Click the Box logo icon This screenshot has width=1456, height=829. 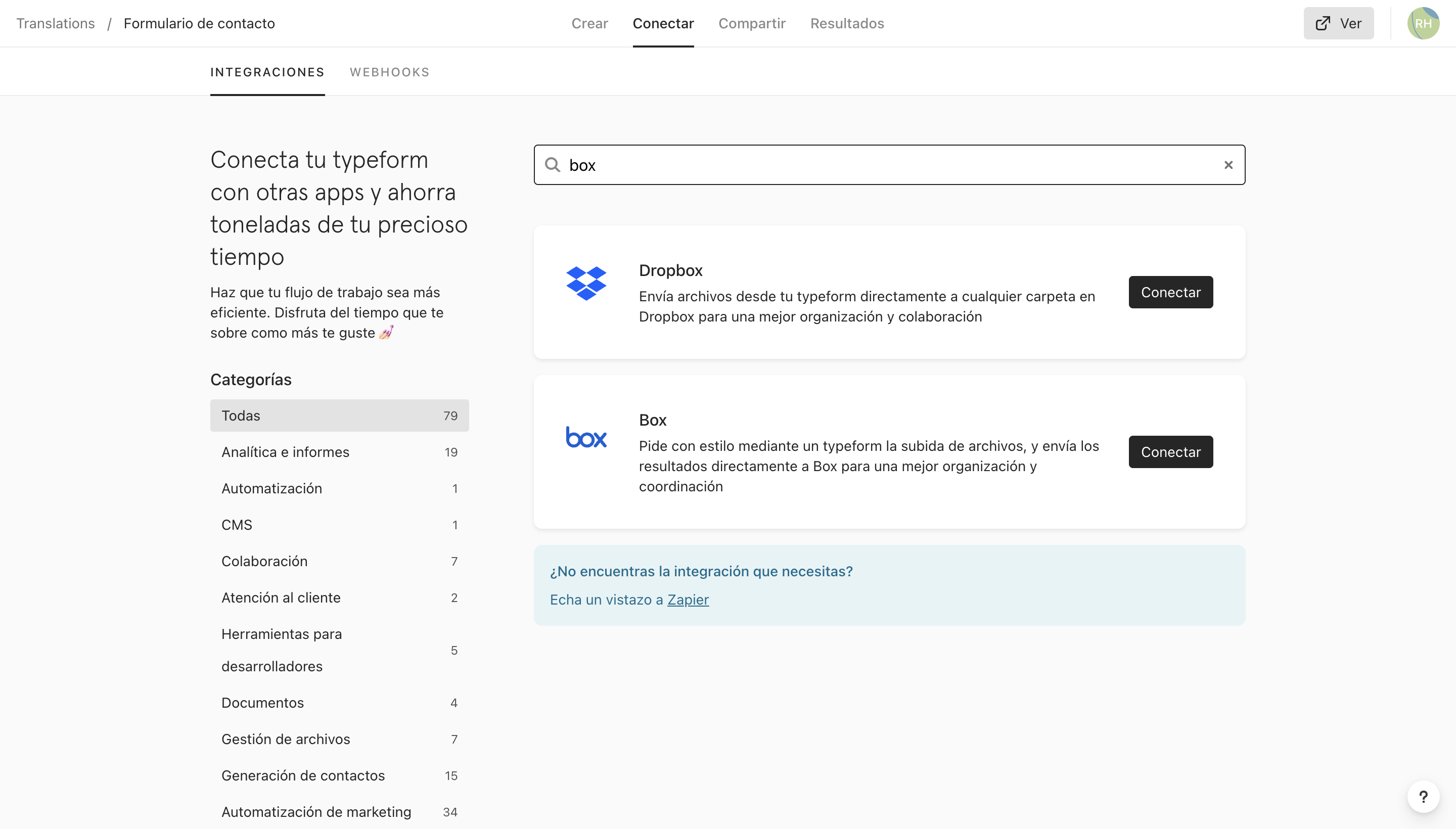(586, 437)
